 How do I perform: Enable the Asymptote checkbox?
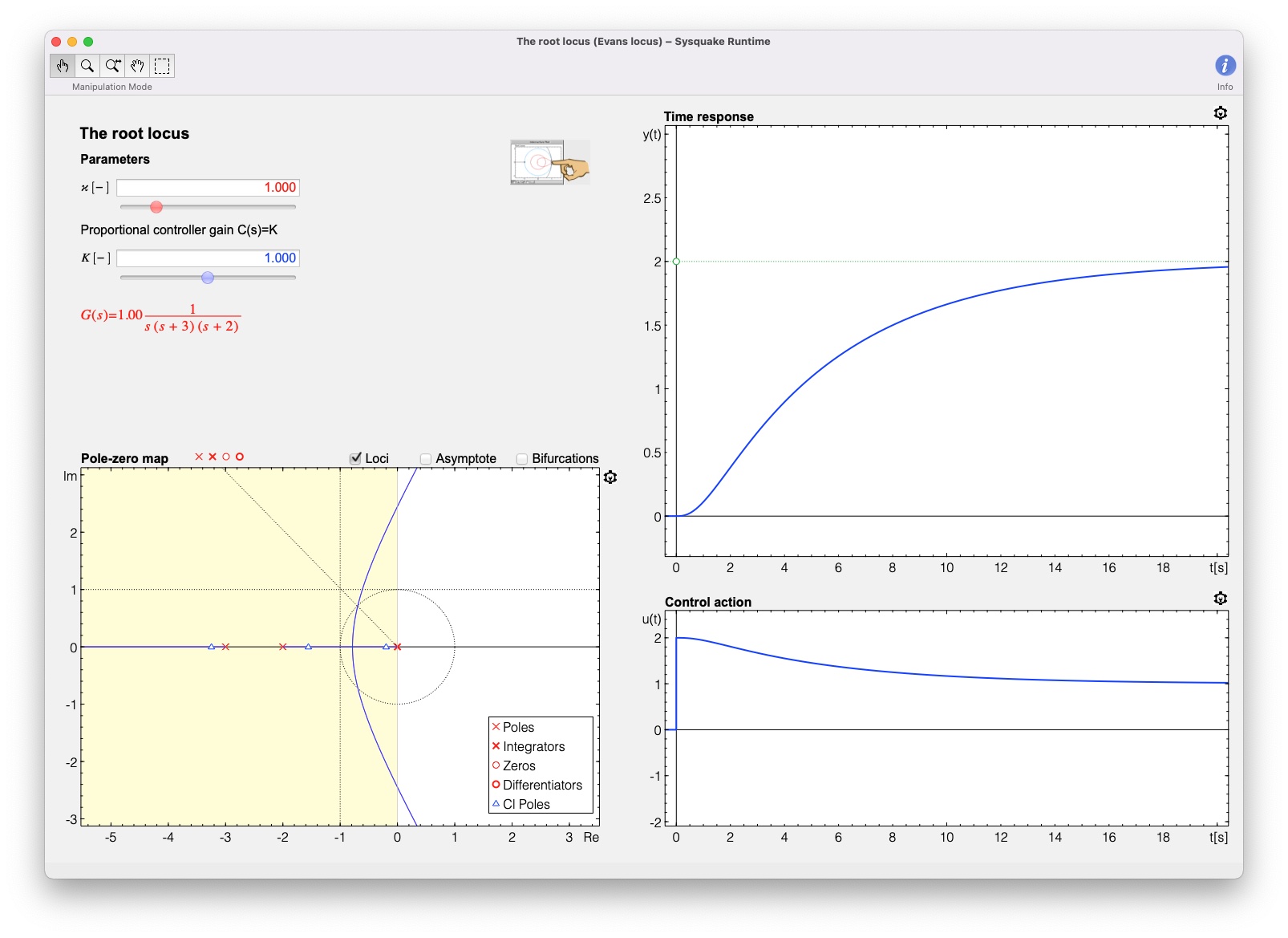click(x=425, y=457)
